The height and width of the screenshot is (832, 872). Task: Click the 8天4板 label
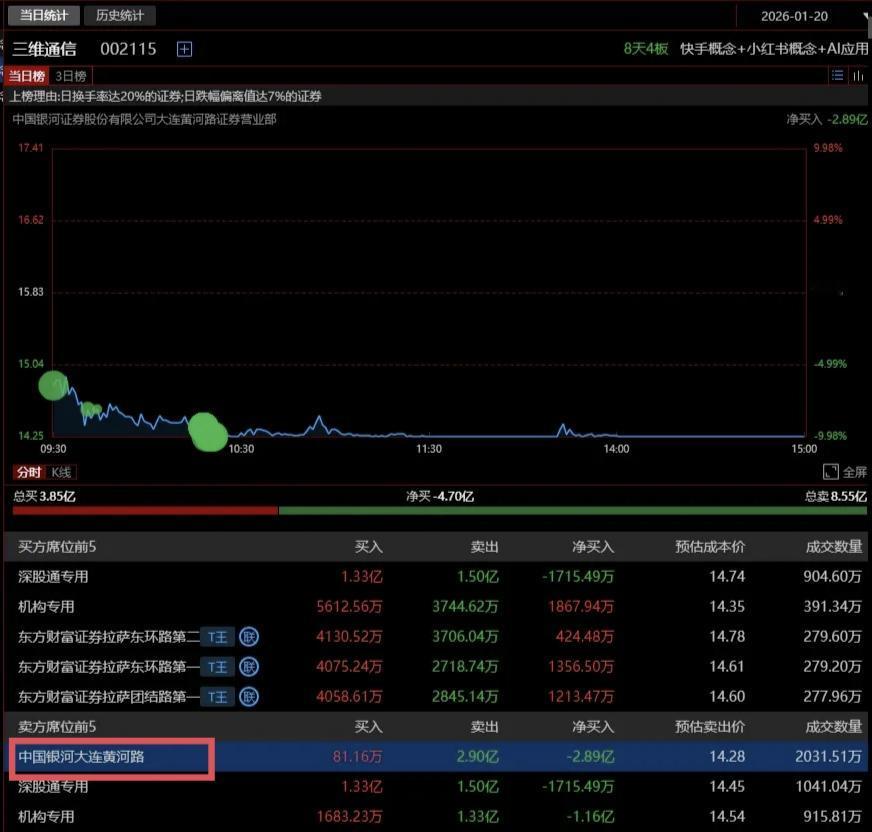646,49
